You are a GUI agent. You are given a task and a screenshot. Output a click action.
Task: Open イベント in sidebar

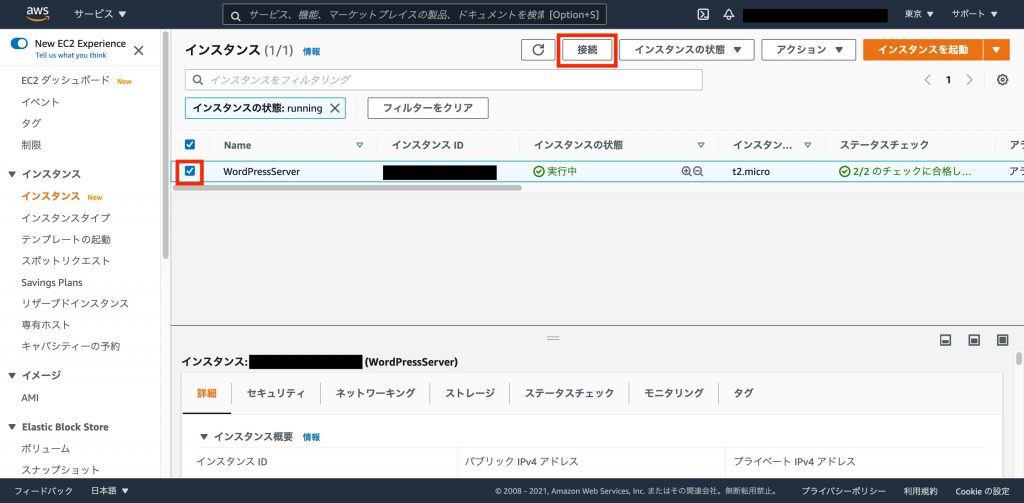(40, 102)
